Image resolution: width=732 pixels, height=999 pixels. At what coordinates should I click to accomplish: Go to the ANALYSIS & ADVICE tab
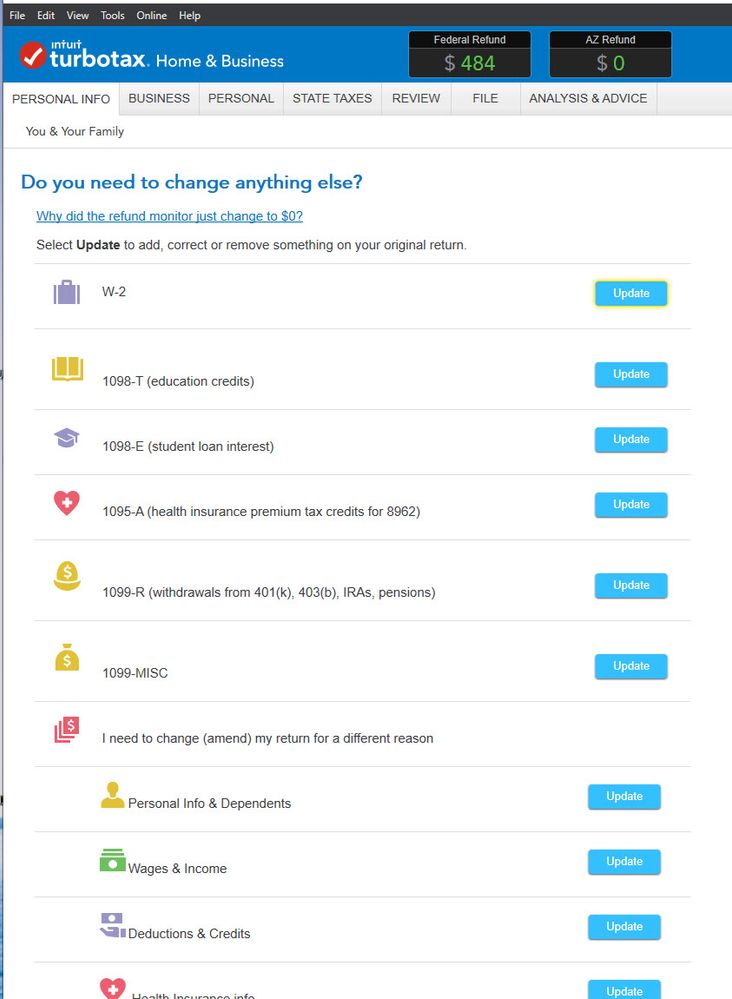click(x=588, y=99)
